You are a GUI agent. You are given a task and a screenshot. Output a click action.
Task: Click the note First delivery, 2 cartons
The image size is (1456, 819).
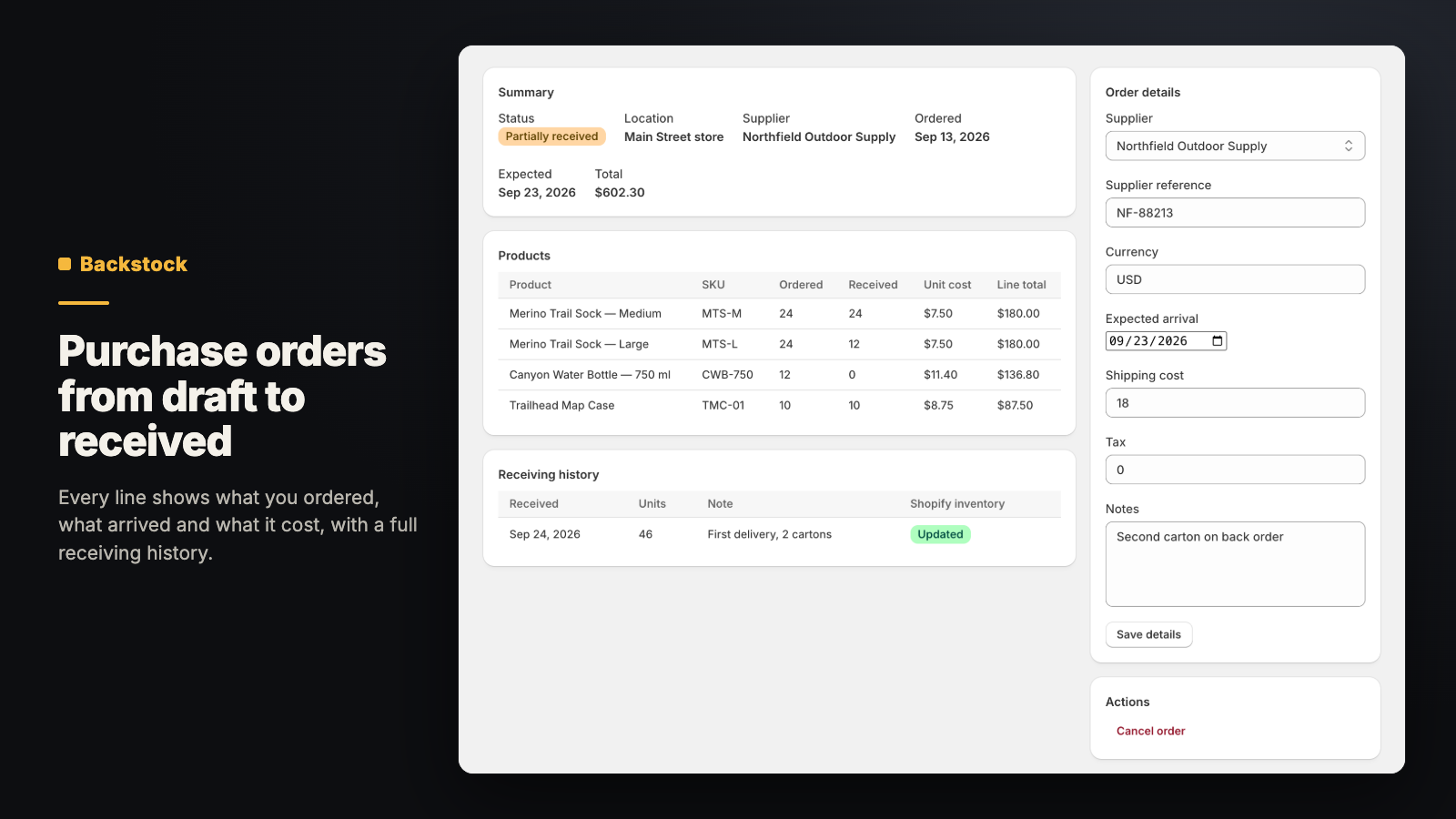pyautogui.click(x=769, y=534)
